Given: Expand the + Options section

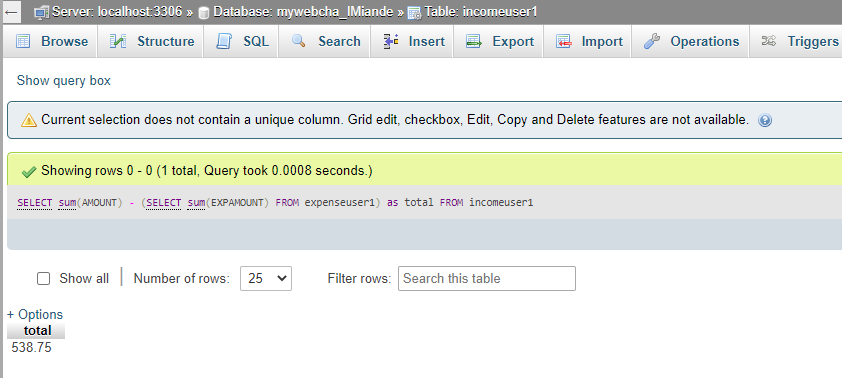Looking at the screenshot, I should 35,314.
